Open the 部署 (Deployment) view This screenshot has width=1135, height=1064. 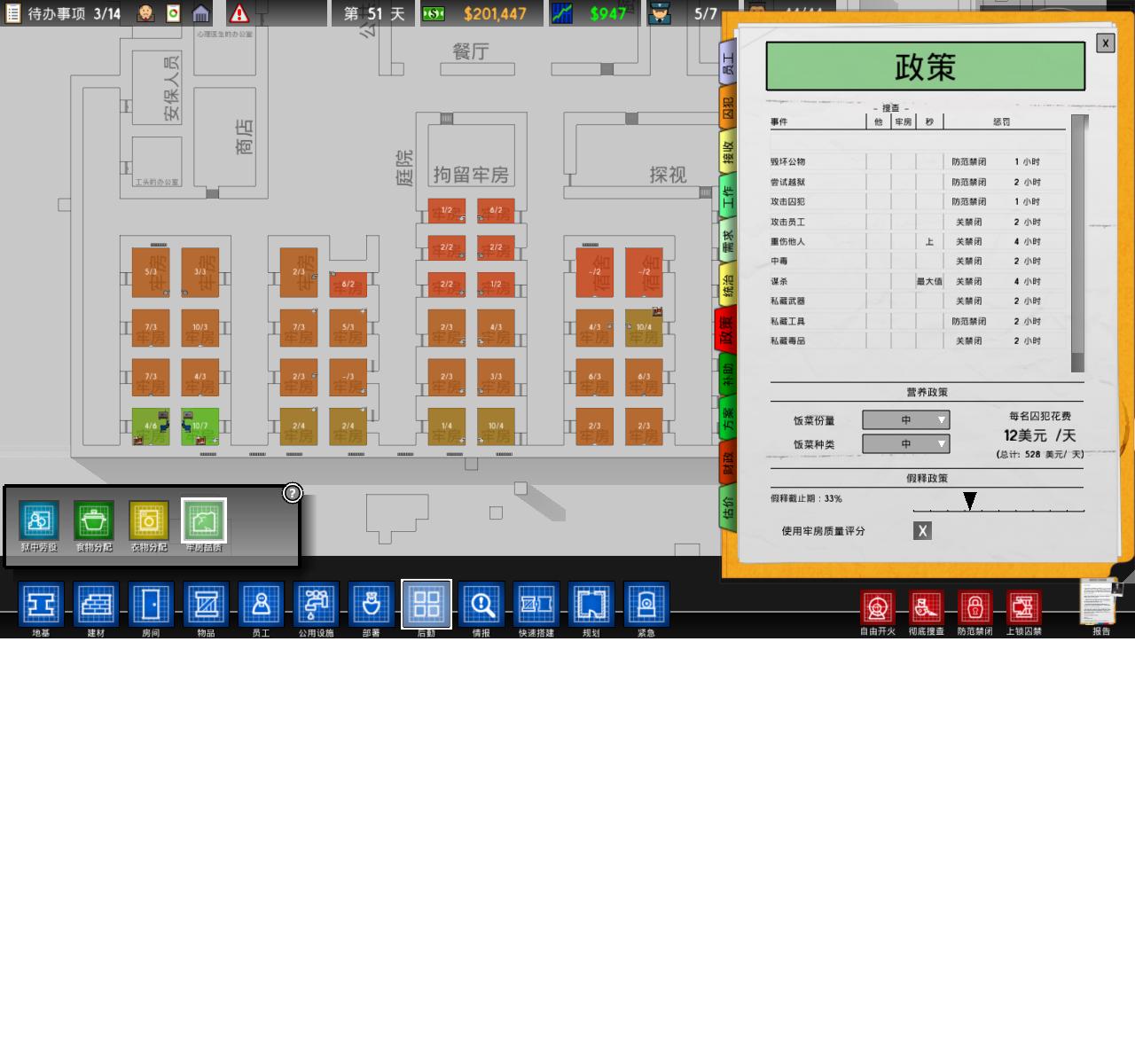(x=372, y=605)
